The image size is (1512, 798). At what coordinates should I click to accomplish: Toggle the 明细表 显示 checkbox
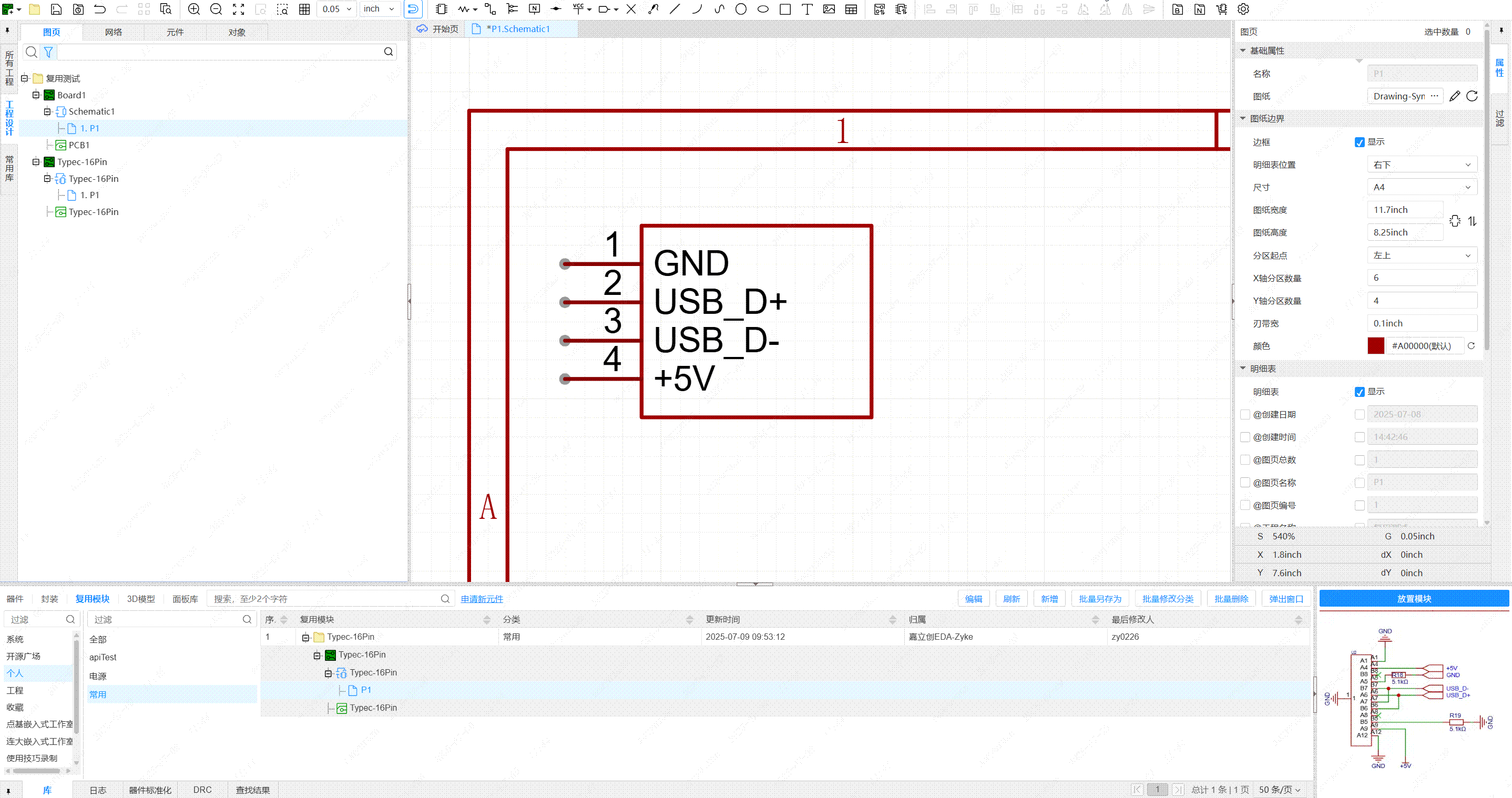click(1360, 392)
